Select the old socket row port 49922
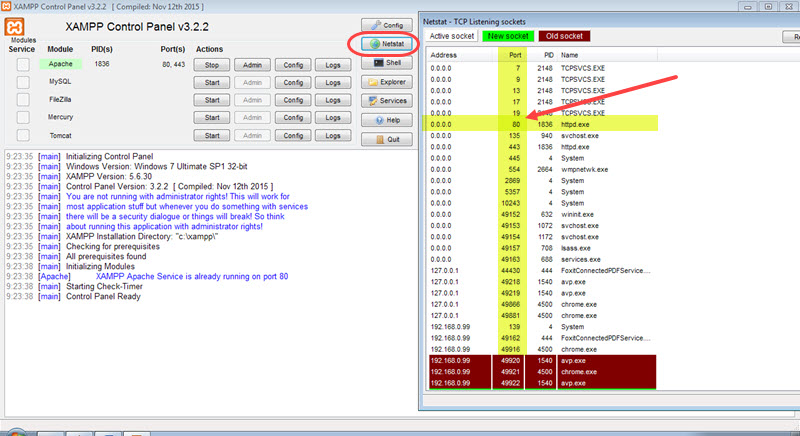Viewport: 800px width, 436px height. pos(542,383)
